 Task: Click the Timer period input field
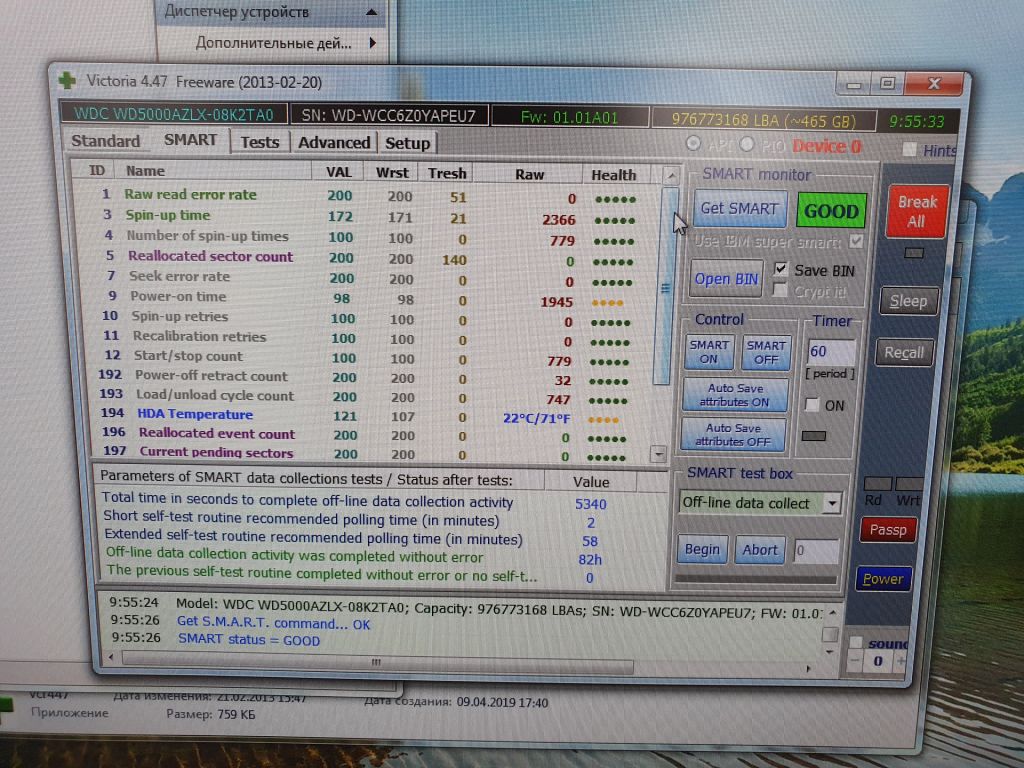coord(830,352)
